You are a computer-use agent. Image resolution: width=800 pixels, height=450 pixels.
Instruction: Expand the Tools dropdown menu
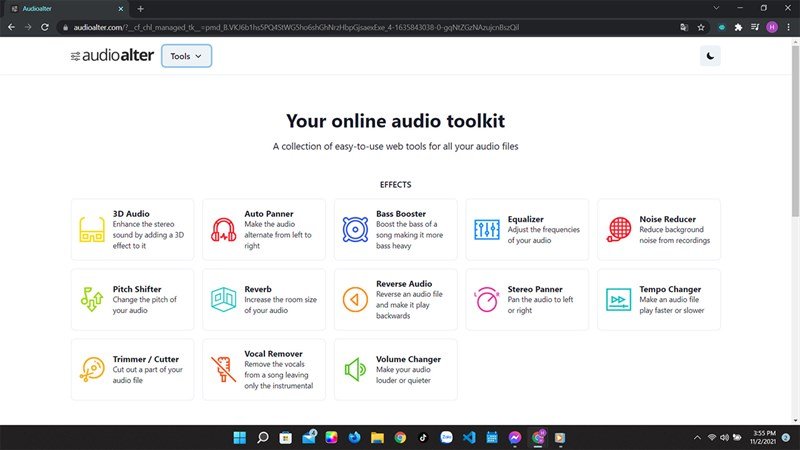point(186,56)
